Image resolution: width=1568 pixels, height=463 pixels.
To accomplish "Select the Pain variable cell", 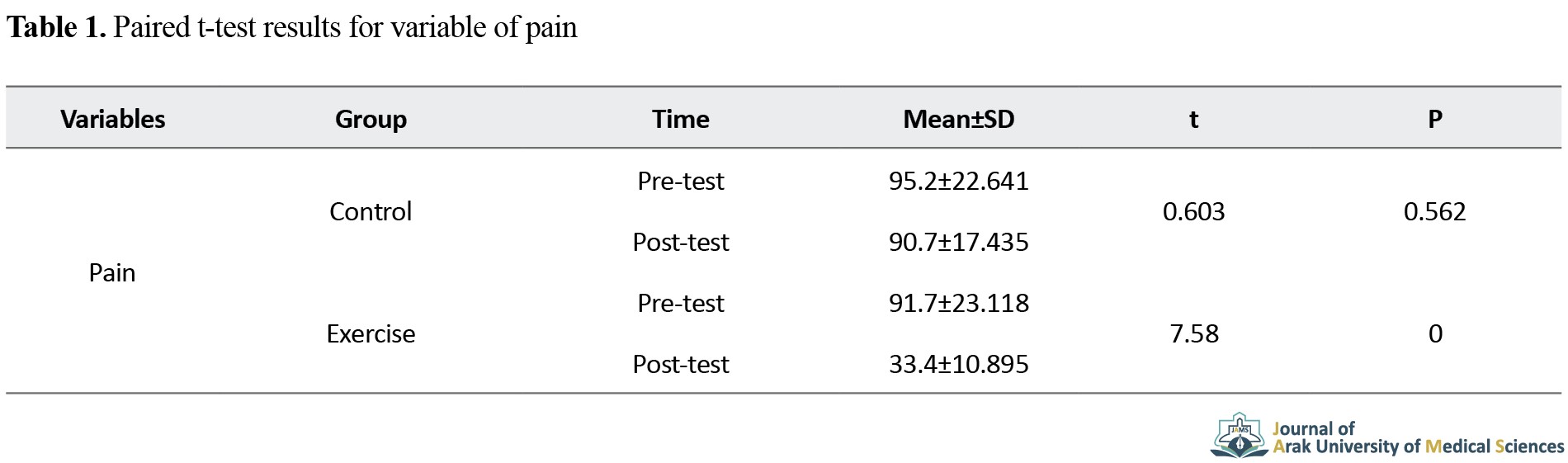I will (x=112, y=272).
